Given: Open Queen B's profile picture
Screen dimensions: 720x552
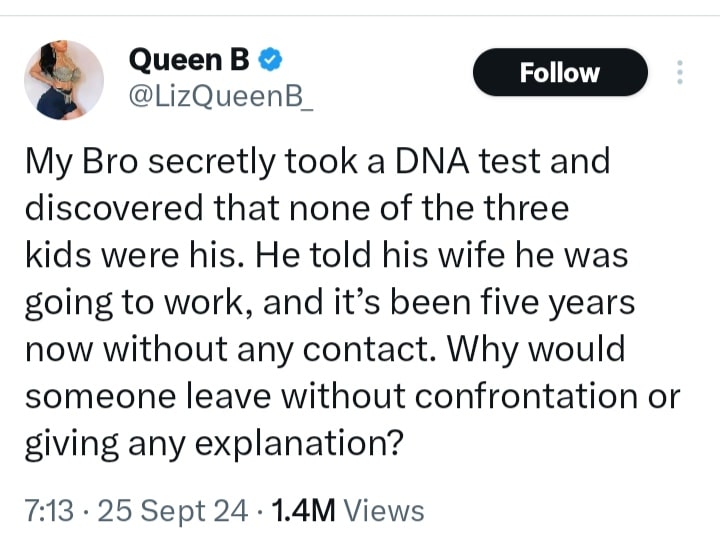Looking at the screenshot, I should (64, 80).
